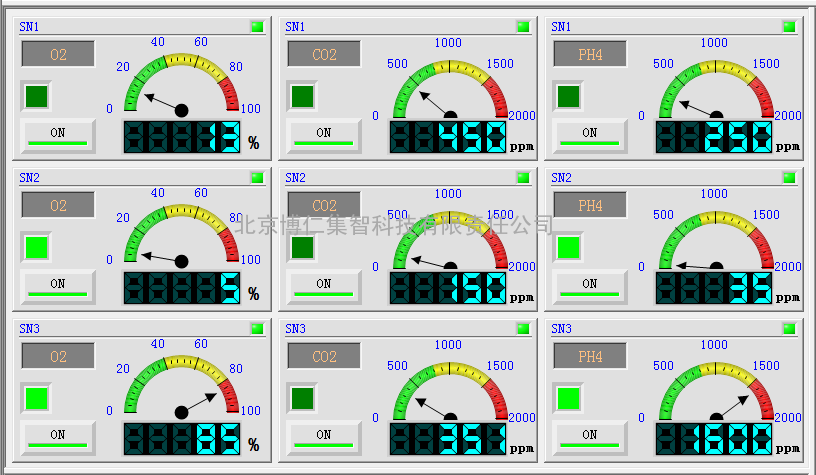Click the SN2 O2 dial gauge needle hub

[182, 261]
